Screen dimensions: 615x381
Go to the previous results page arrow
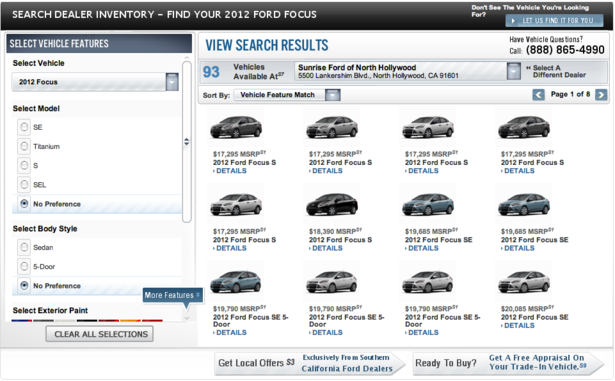pos(539,95)
